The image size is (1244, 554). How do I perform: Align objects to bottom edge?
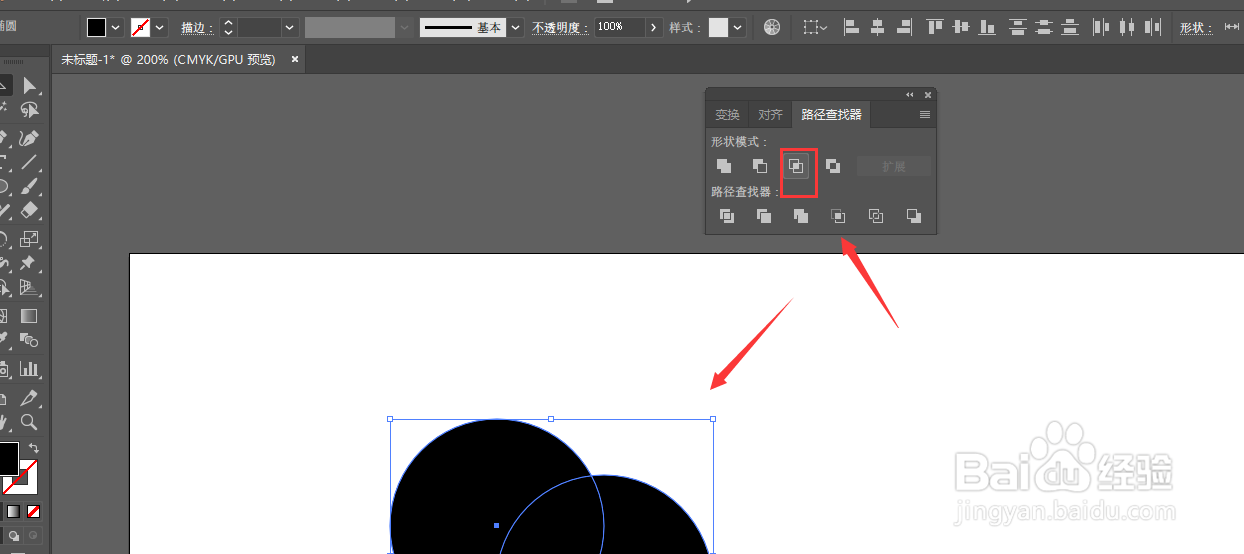(987, 27)
